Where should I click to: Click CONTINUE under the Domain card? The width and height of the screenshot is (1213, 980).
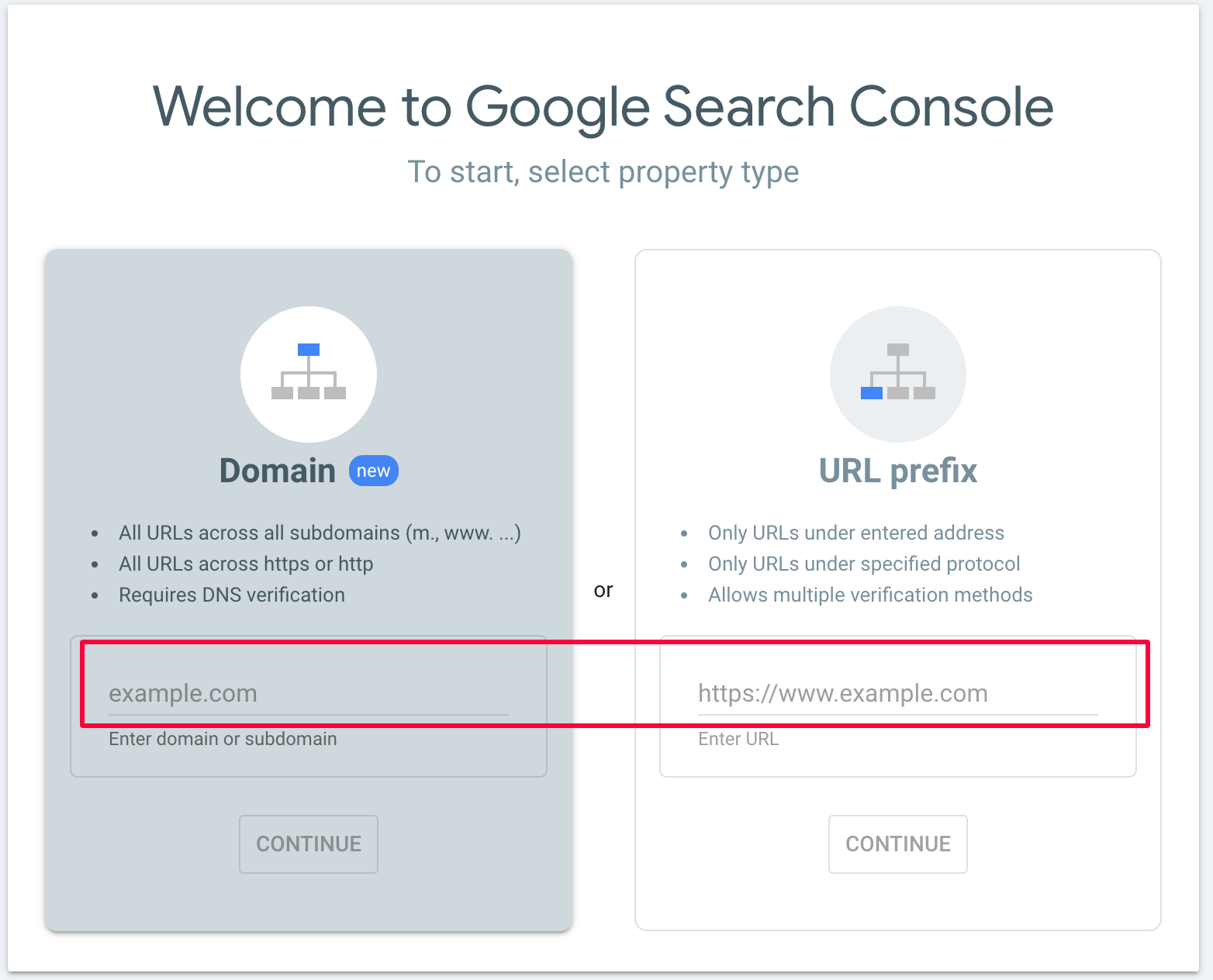coord(308,844)
